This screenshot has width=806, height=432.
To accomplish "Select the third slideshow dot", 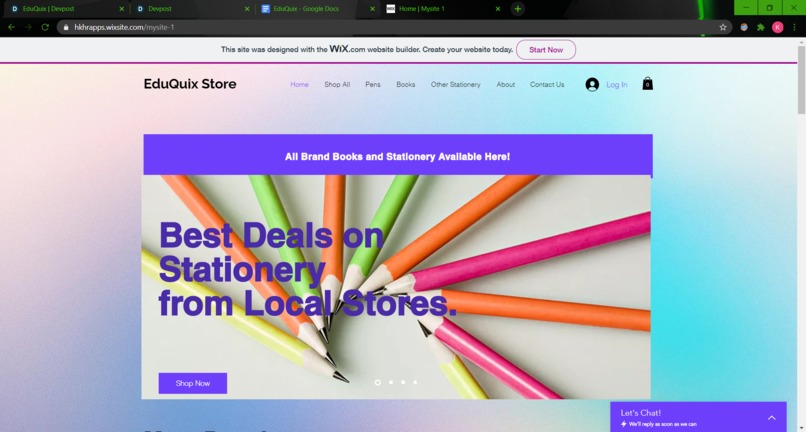I will tap(403, 382).
